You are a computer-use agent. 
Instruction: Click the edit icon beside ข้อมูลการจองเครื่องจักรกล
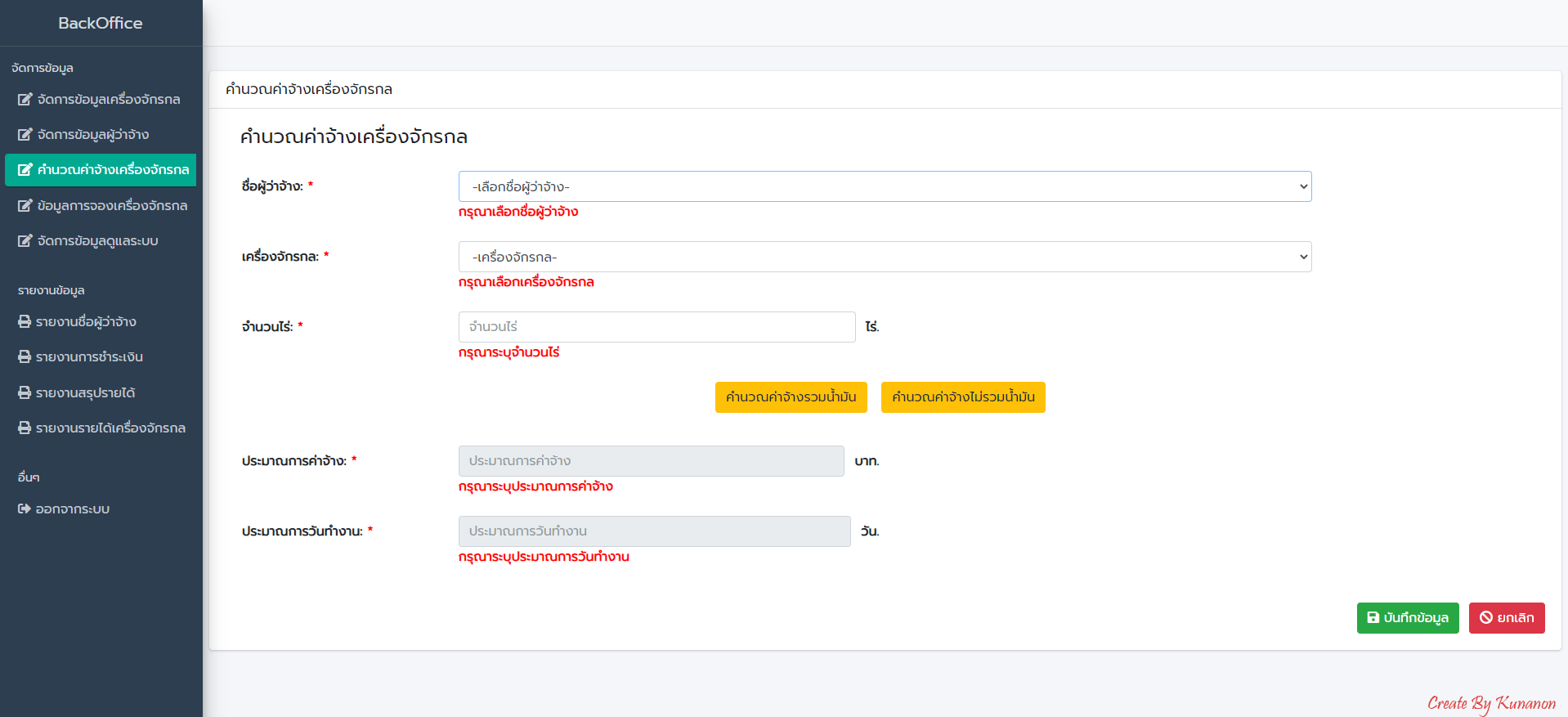pos(25,206)
